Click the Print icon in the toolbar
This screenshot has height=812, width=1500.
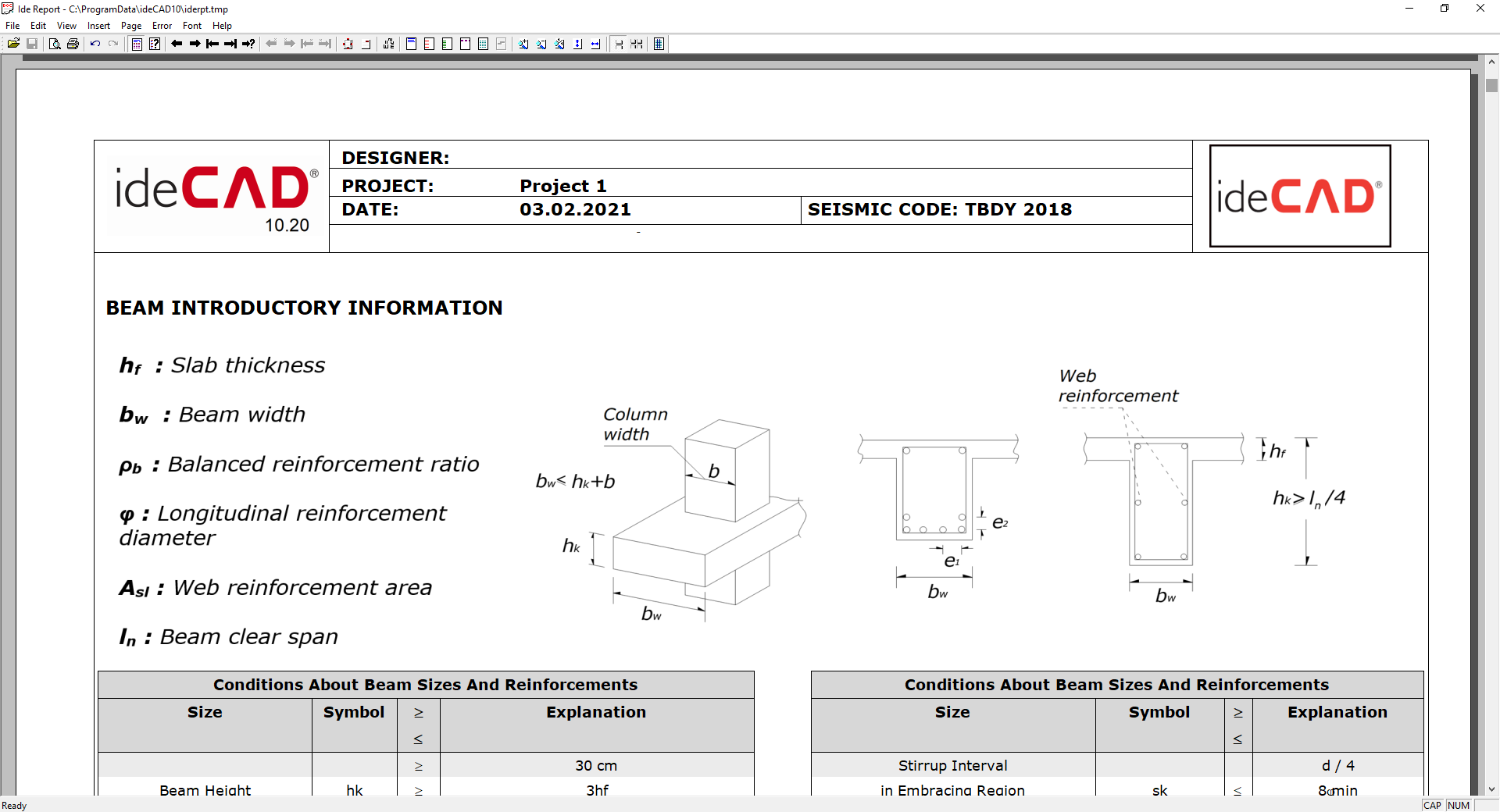click(73, 44)
